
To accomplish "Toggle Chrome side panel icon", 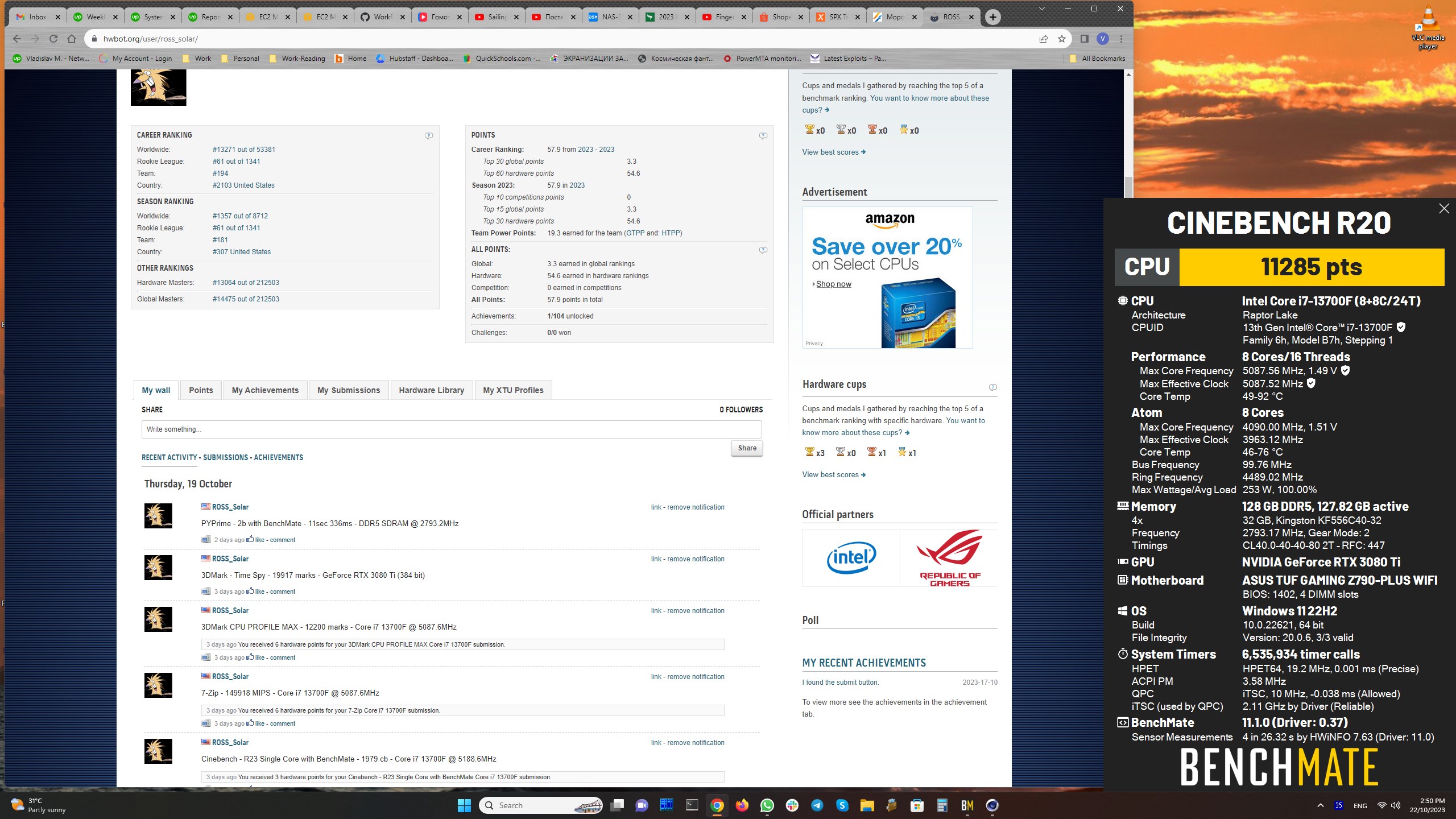I will (x=1085, y=39).
